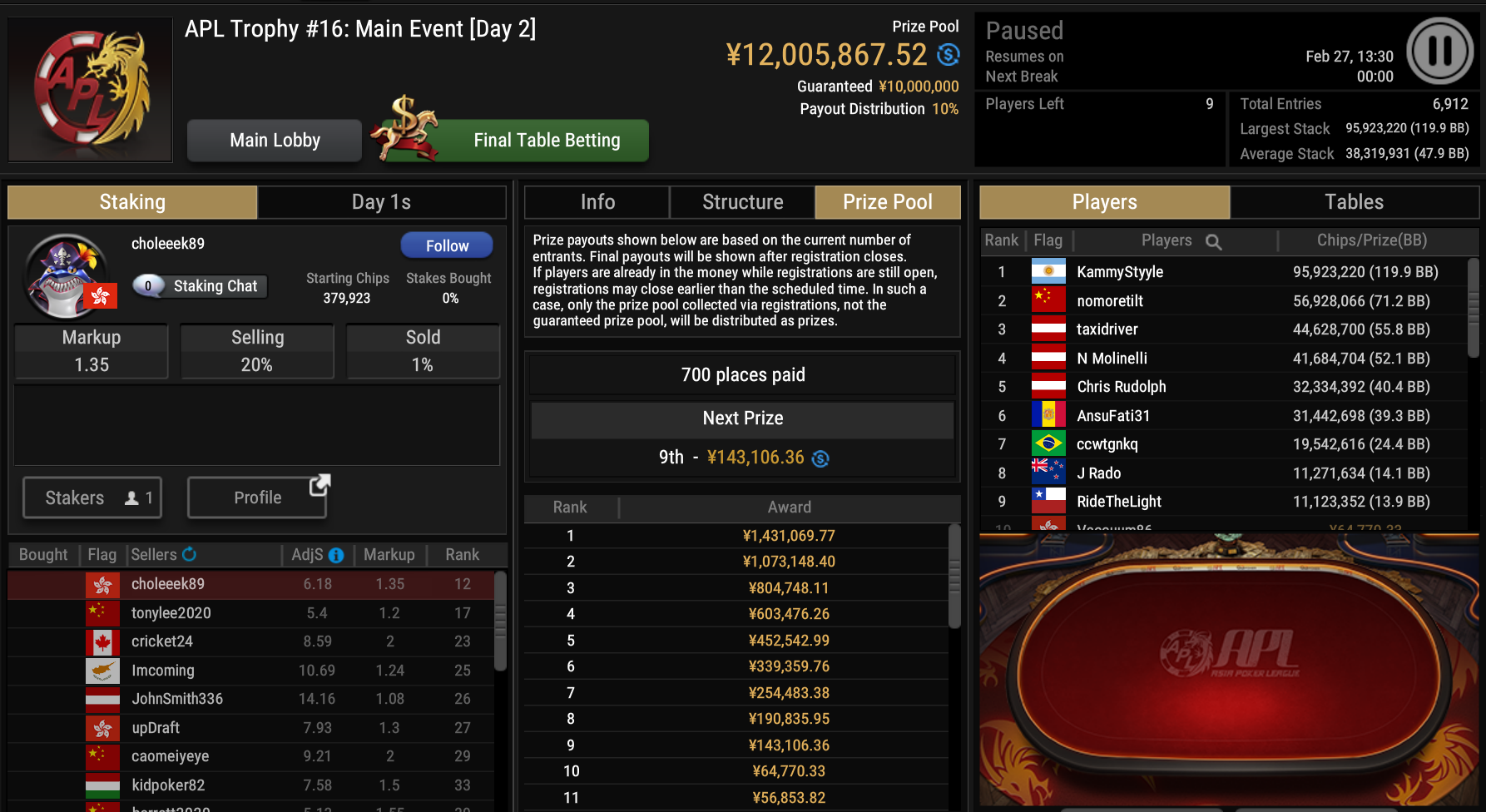Switch to the Day 1s tab
The image size is (1486, 812).
[x=381, y=202]
